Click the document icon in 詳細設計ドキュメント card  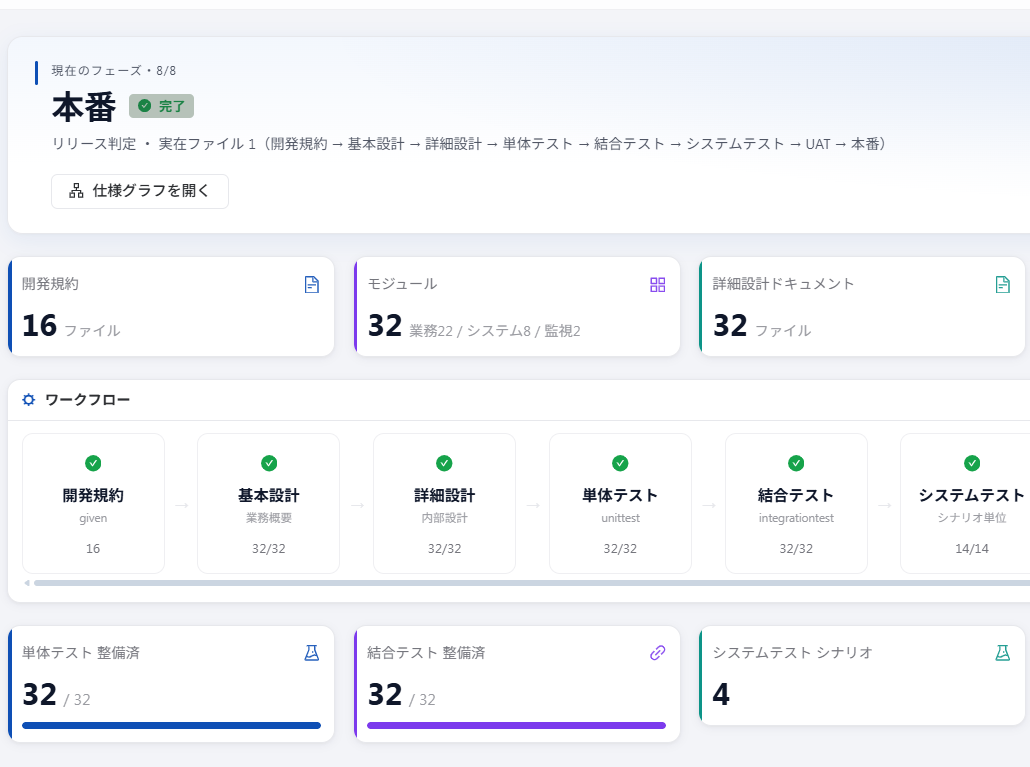tap(1002, 284)
